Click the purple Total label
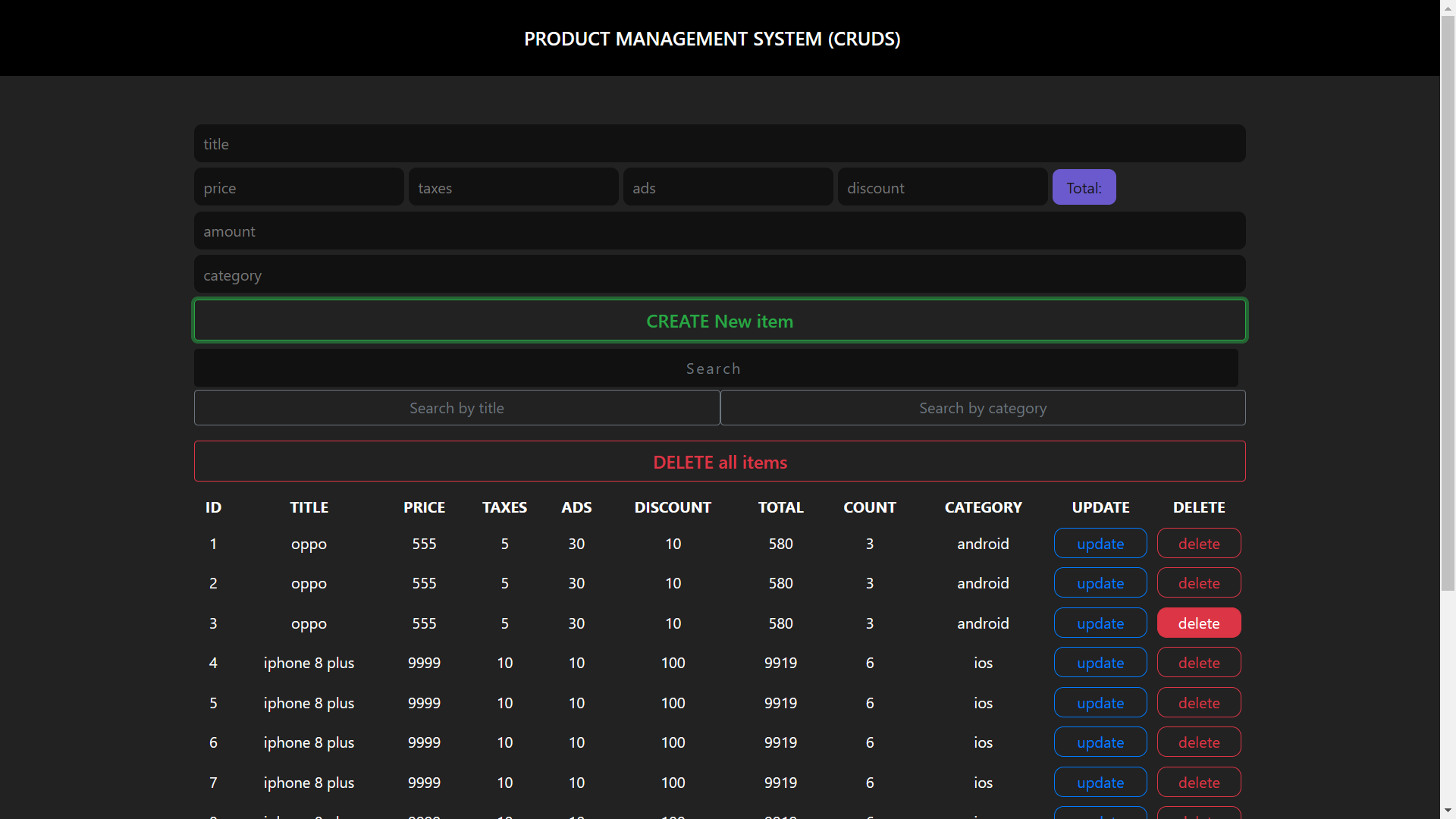1456x819 pixels. click(x=1084, y=187)
